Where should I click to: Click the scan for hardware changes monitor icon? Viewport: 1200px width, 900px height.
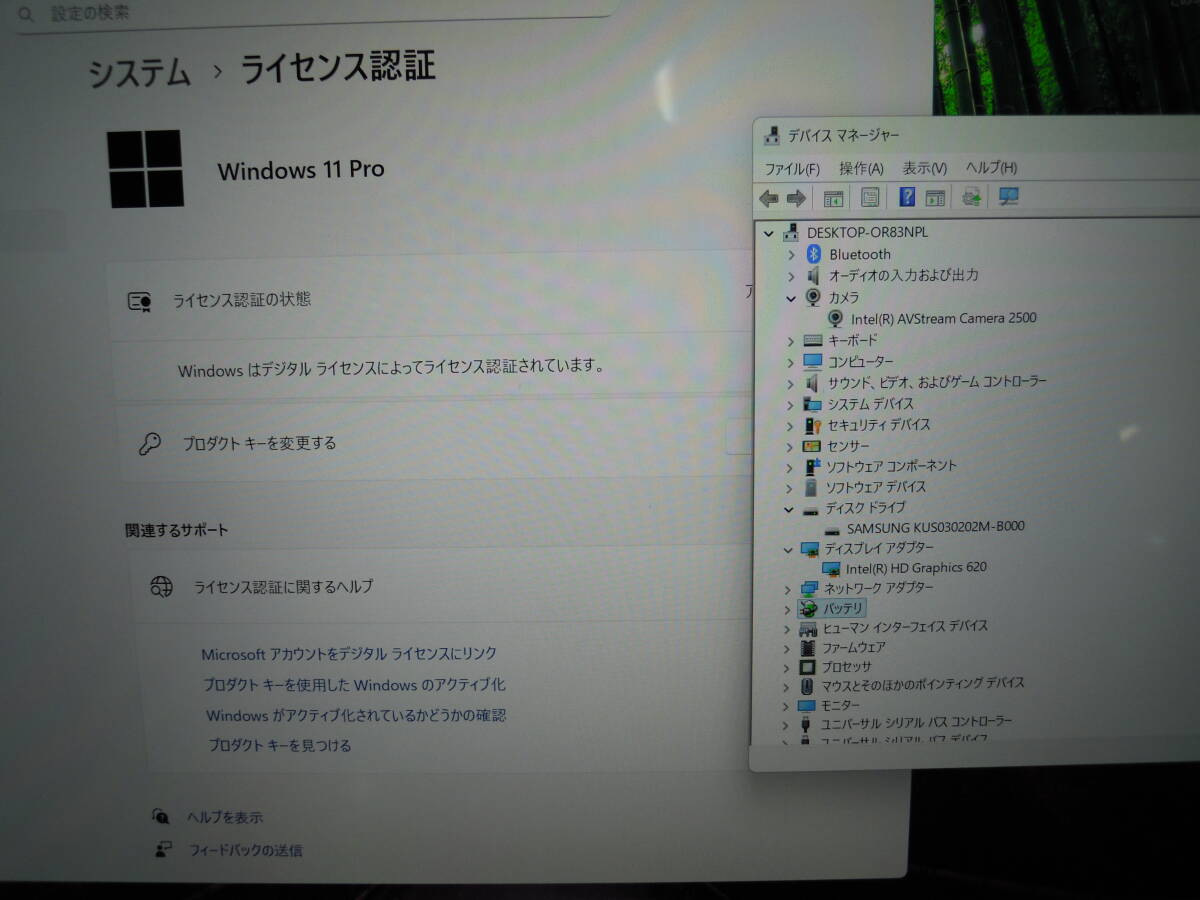pyautogui.click(x=1008, y=196)
